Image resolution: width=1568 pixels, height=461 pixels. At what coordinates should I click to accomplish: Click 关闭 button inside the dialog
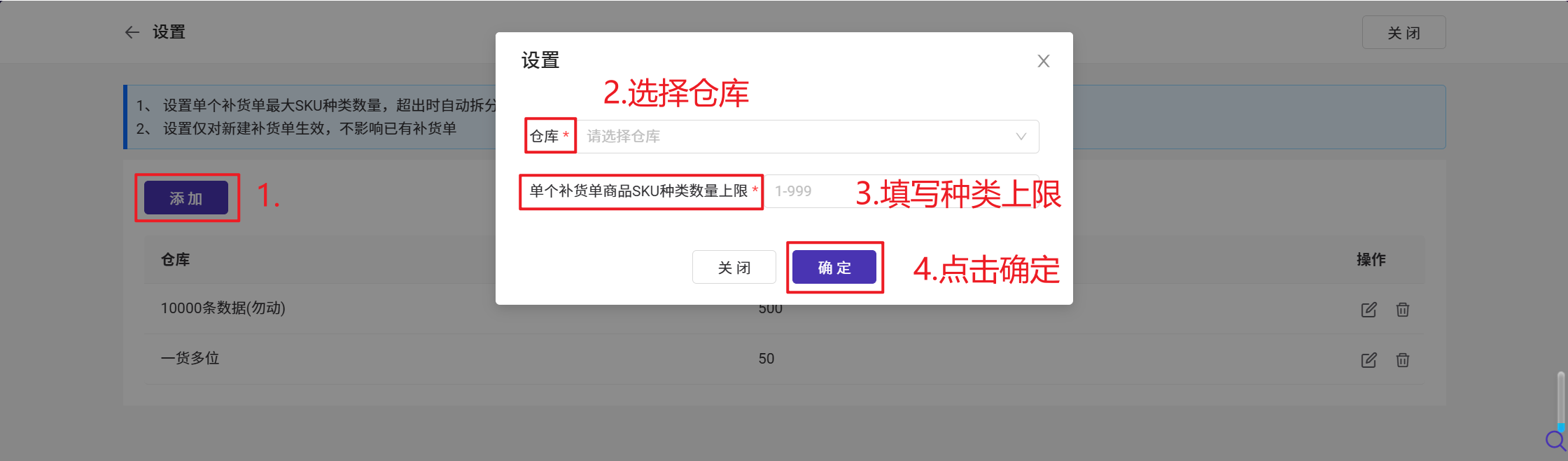coord(734,267)
